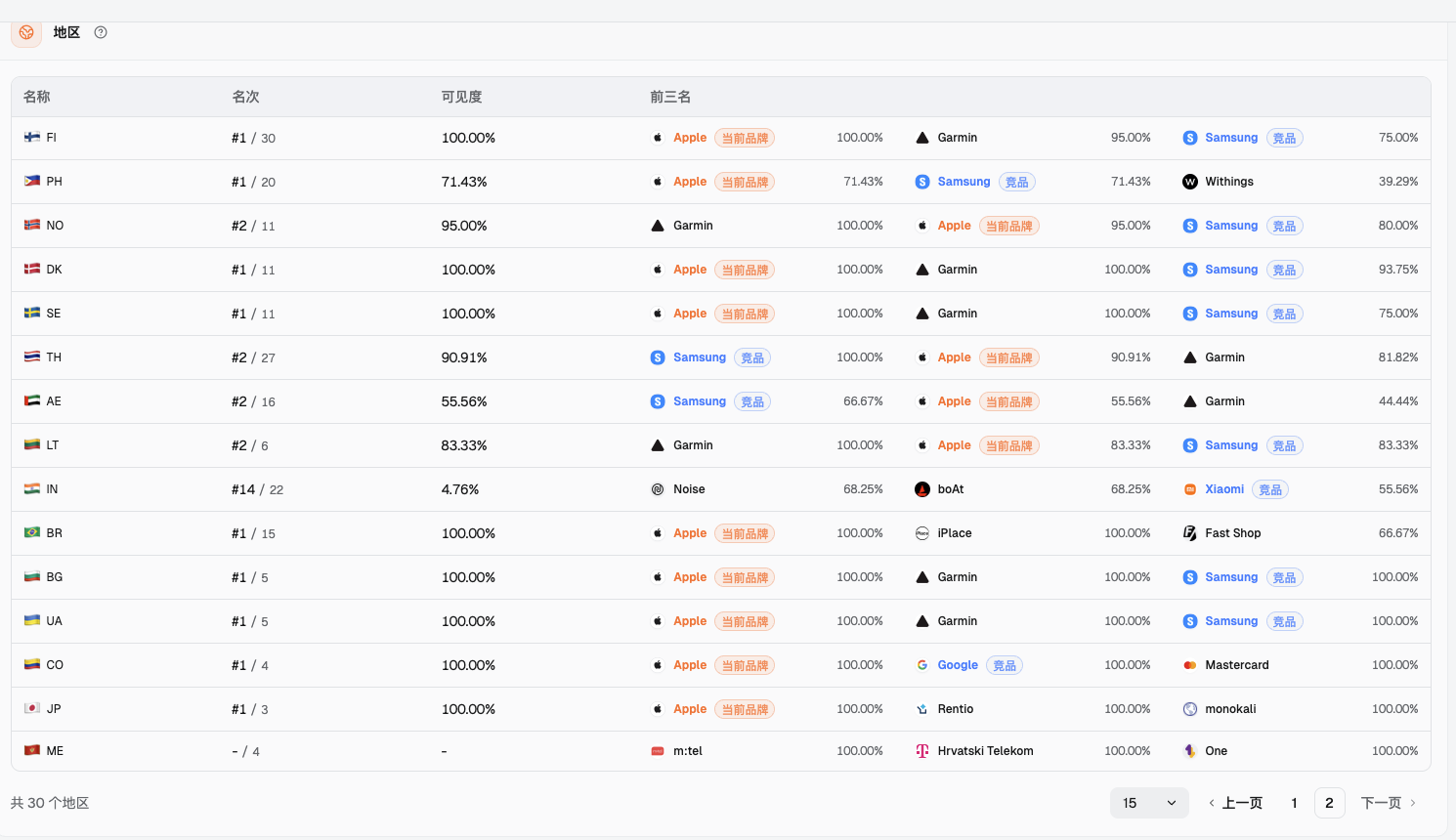Viewport: 1456px width, 840px height.
Task: Go to the next page with 下一页
Action: pos(1389,803)
